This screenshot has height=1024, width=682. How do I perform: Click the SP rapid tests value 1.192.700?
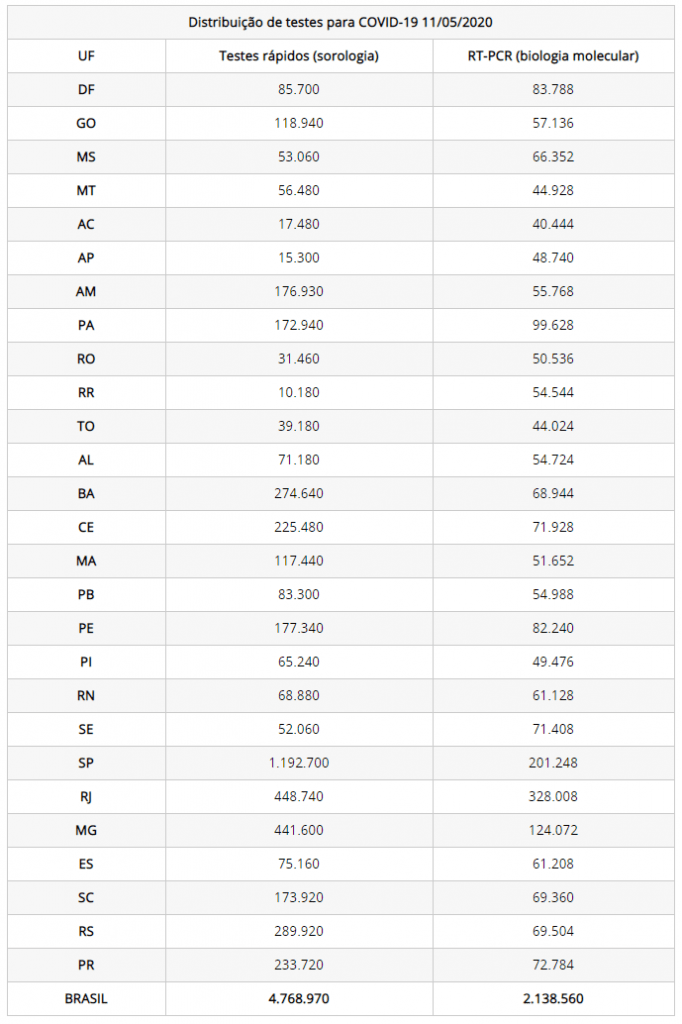pyautogui.click(x=299, y=763)
